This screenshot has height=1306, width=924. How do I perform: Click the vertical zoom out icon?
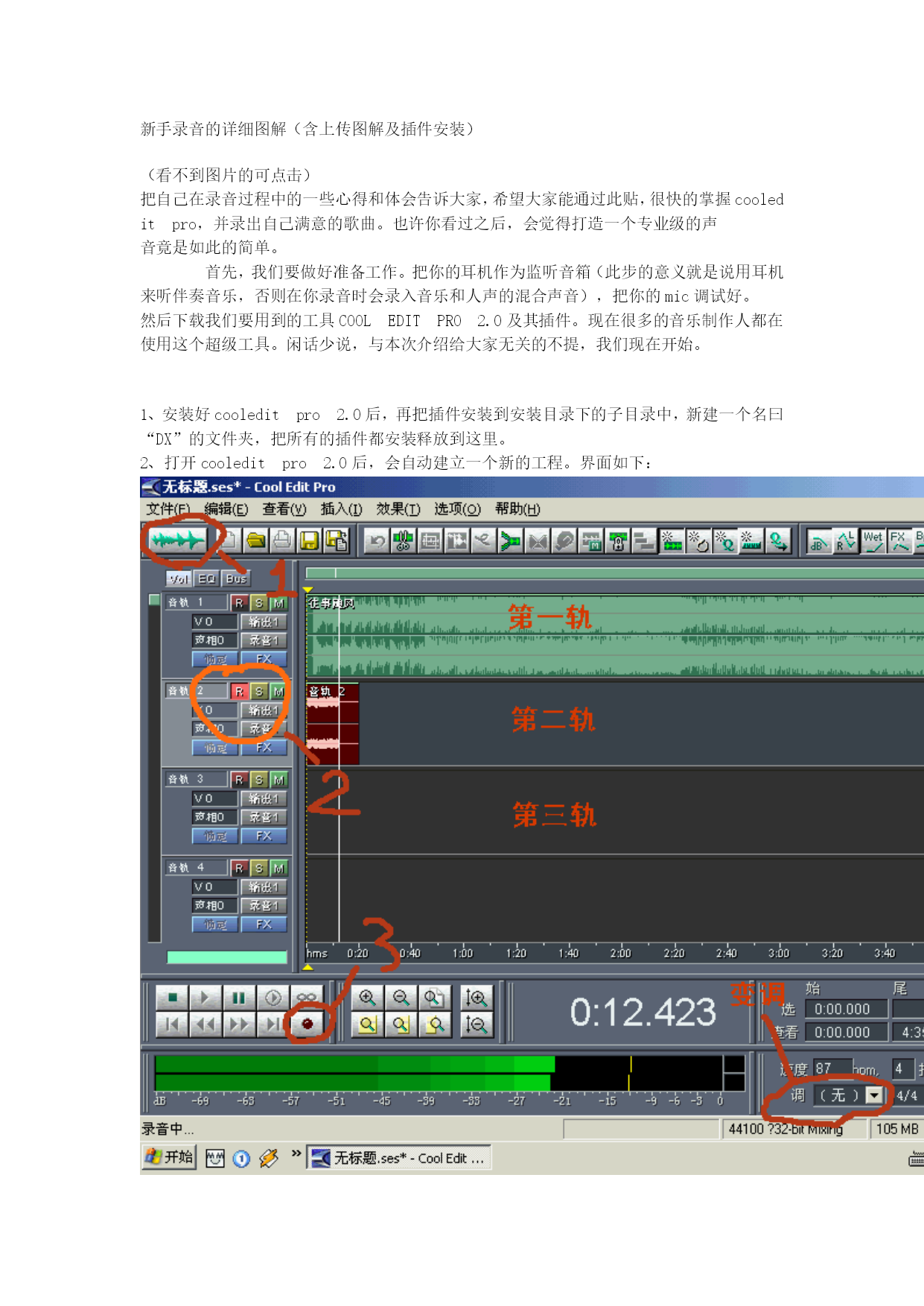(x=476, y=1025)
